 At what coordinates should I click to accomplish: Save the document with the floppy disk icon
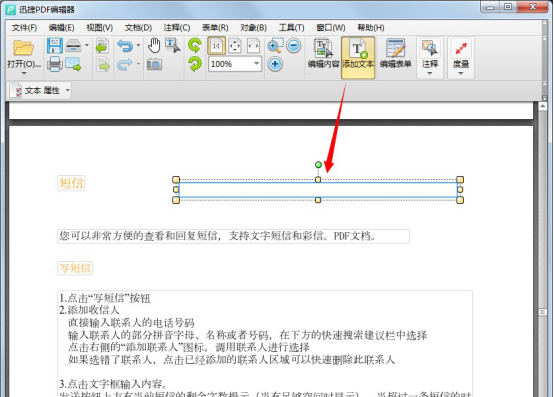[55, 46]
